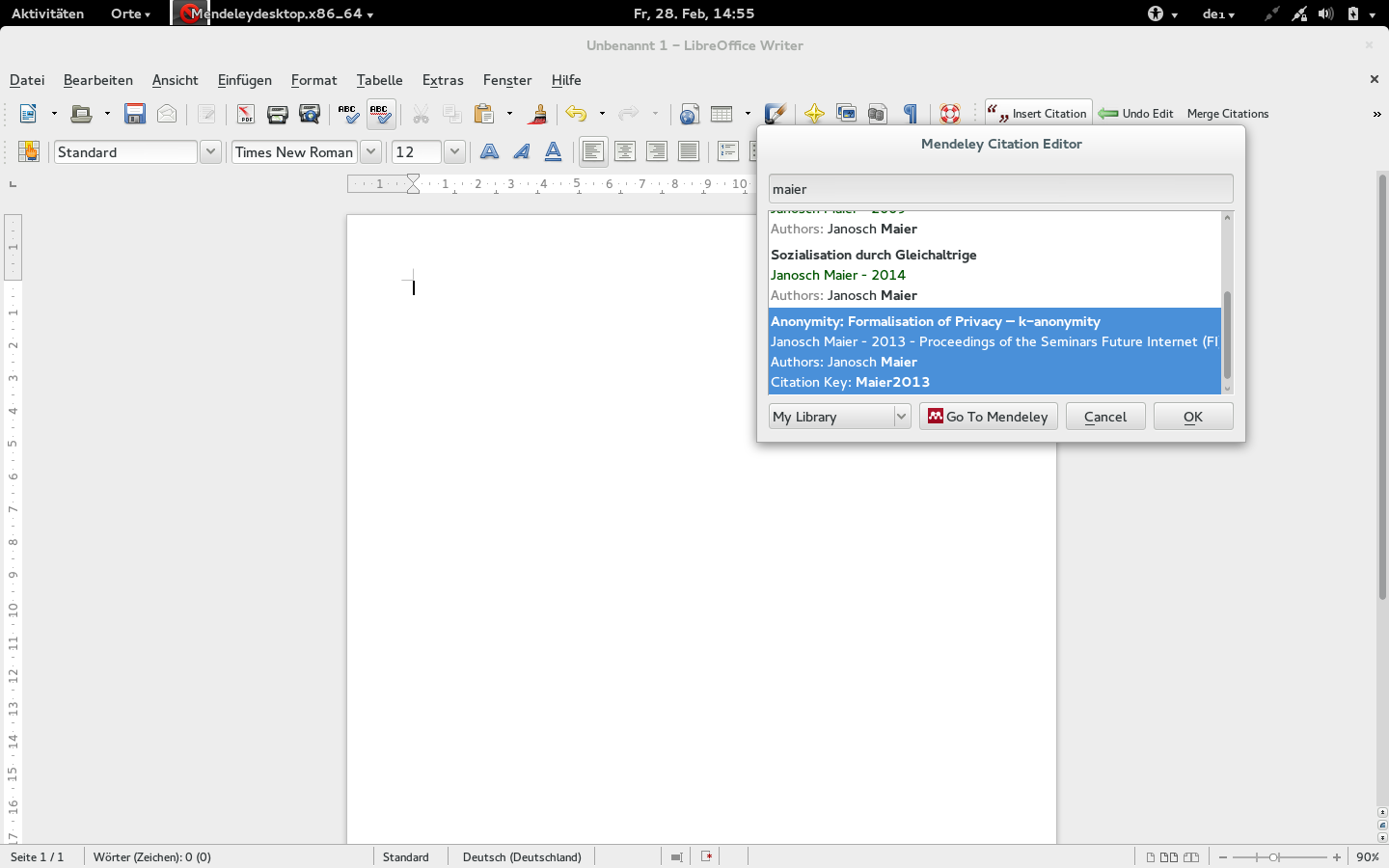This screenshot has height=868, width=1389.
Task: Click the Cut scissors icon
Action: (x=421, y=114)
